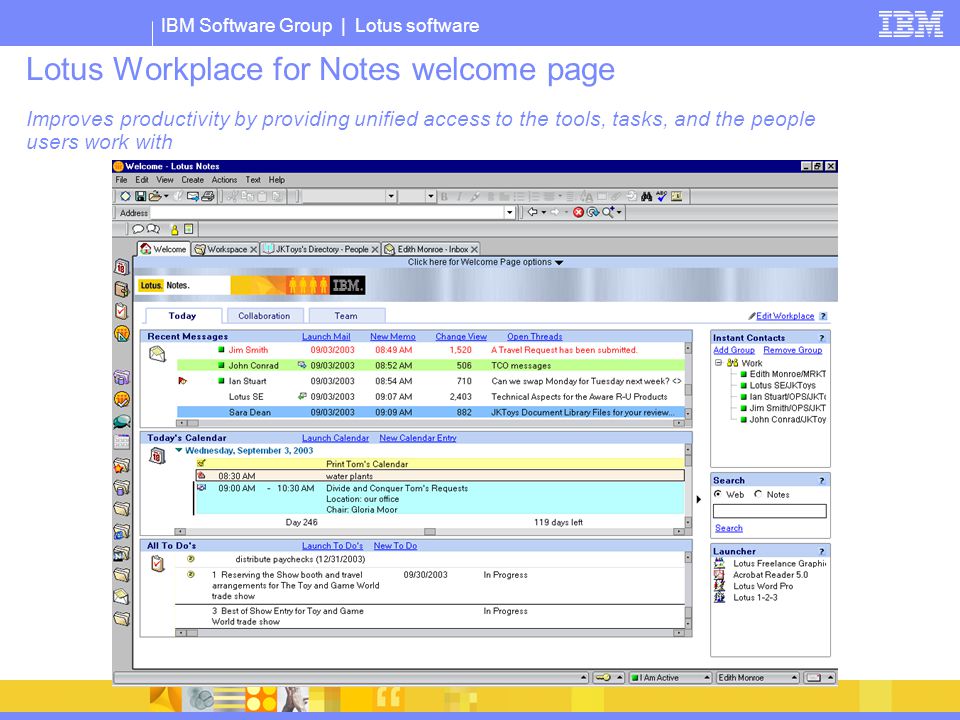Click the envelope icon in Recent Messages
Image resolution: width=960 pixels, height=720 pixels.
(x=157, y=354)
